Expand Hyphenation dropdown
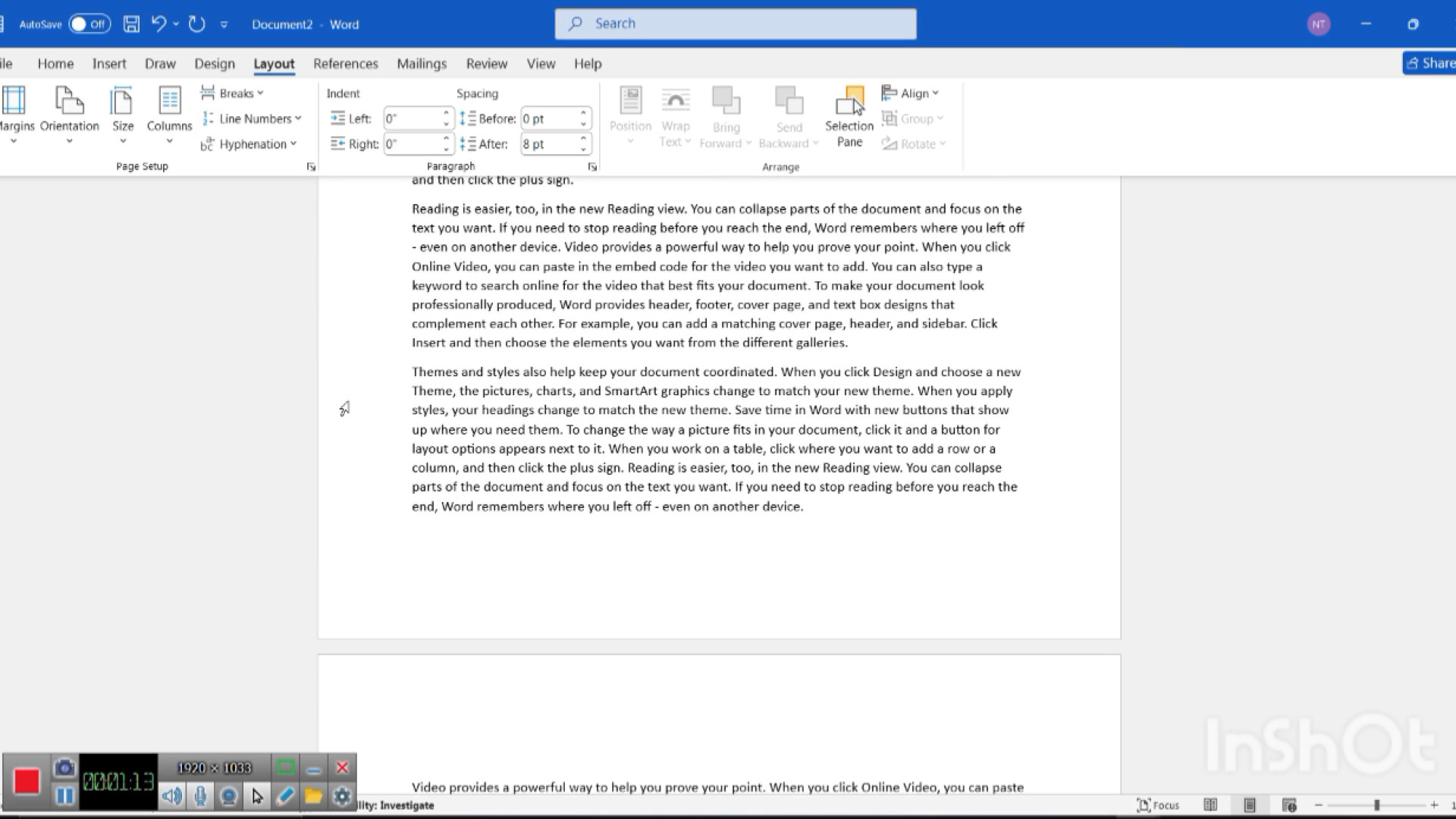1456x819 pixels. 249,144
